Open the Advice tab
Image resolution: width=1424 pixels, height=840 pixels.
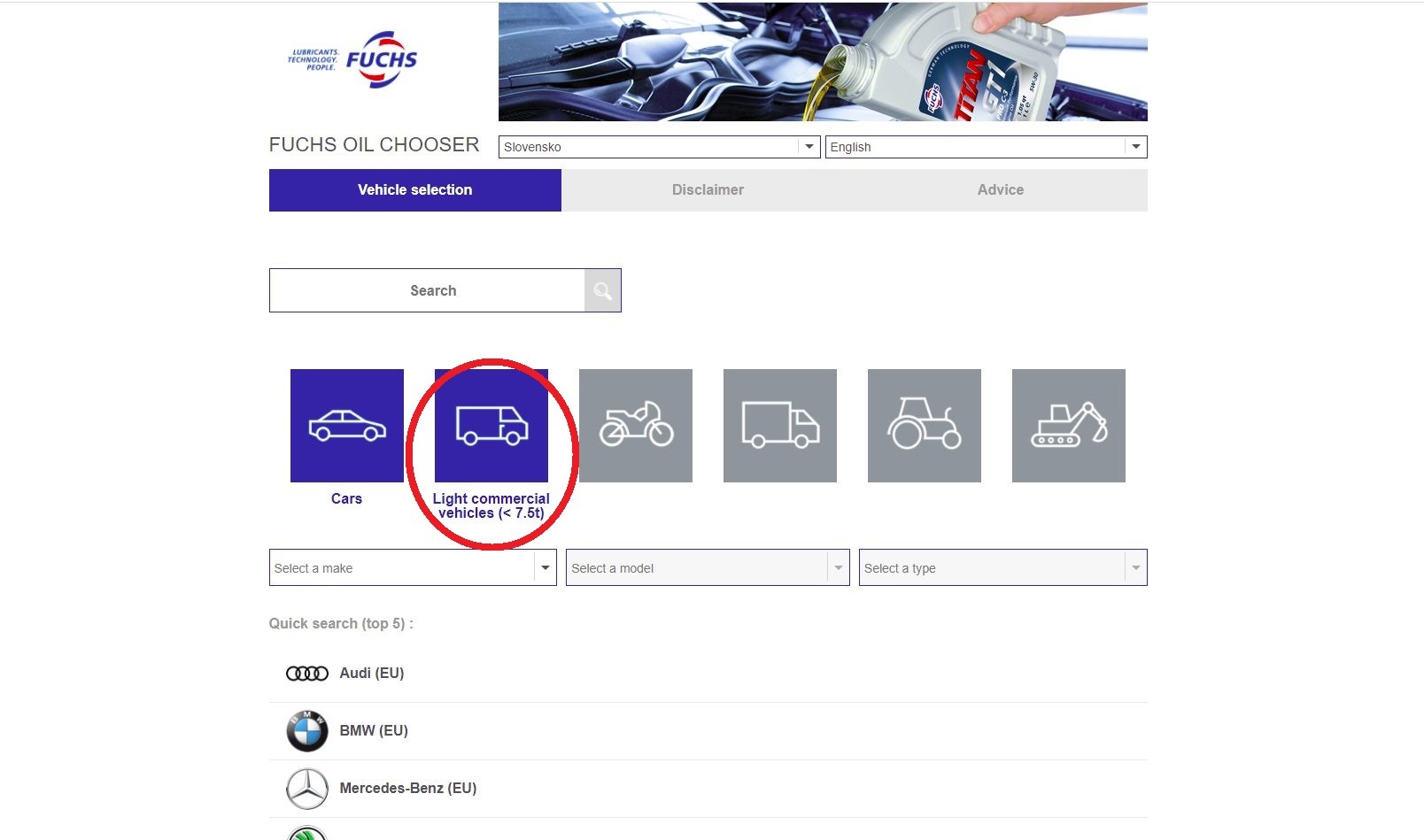coord(1001,190)
